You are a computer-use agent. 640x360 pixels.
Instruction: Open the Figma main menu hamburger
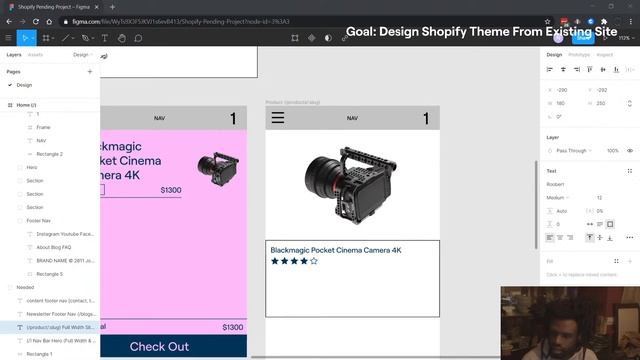8,38
